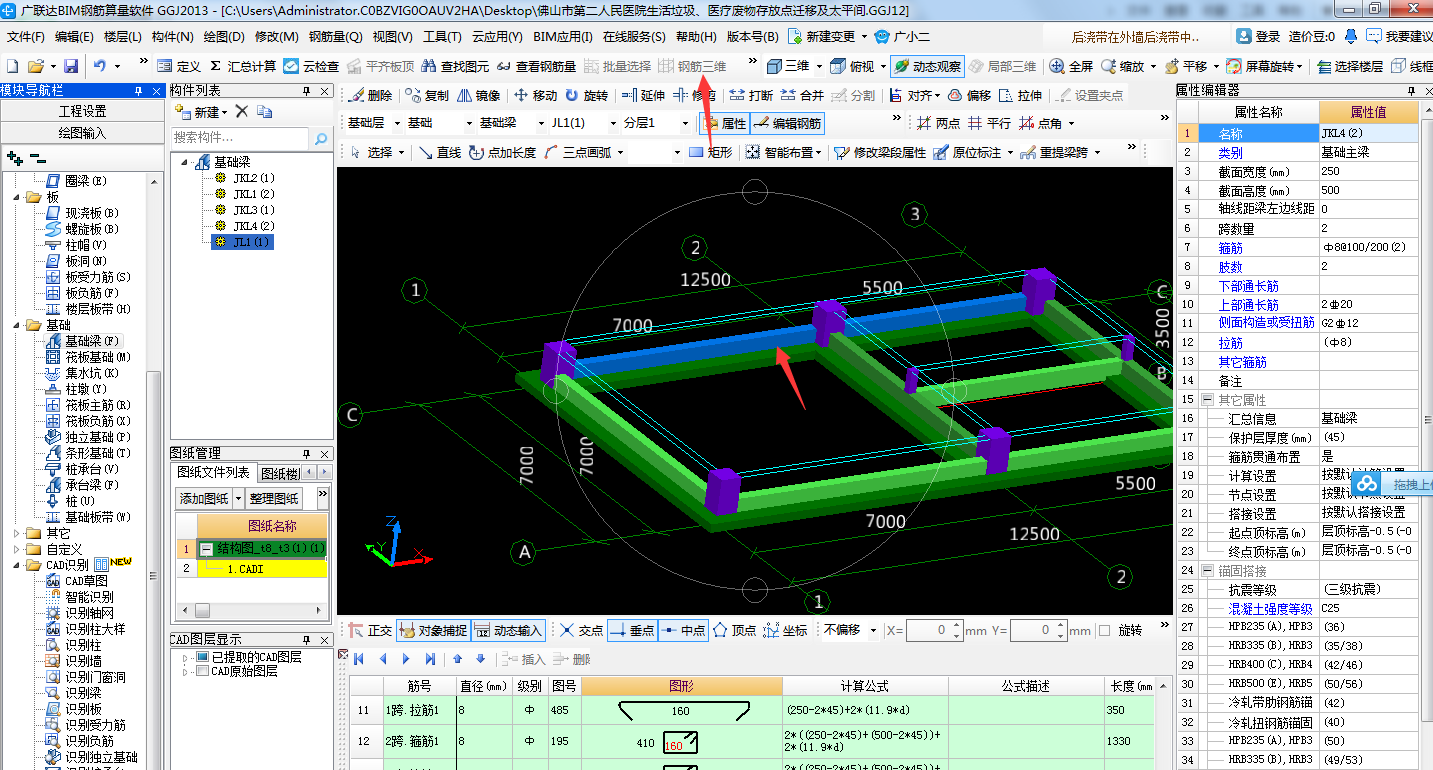The image size is (1433, 770).
Task: Create a new file via blank-page icon
Action: tap(13, 67)
